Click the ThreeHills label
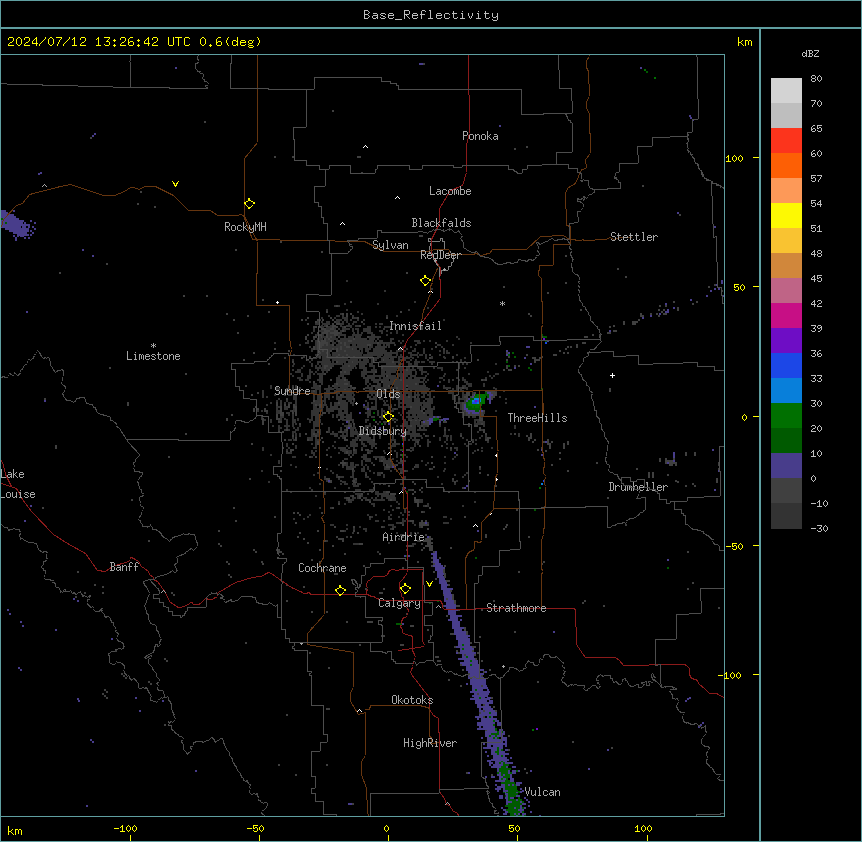 click(x=537, y=418)
